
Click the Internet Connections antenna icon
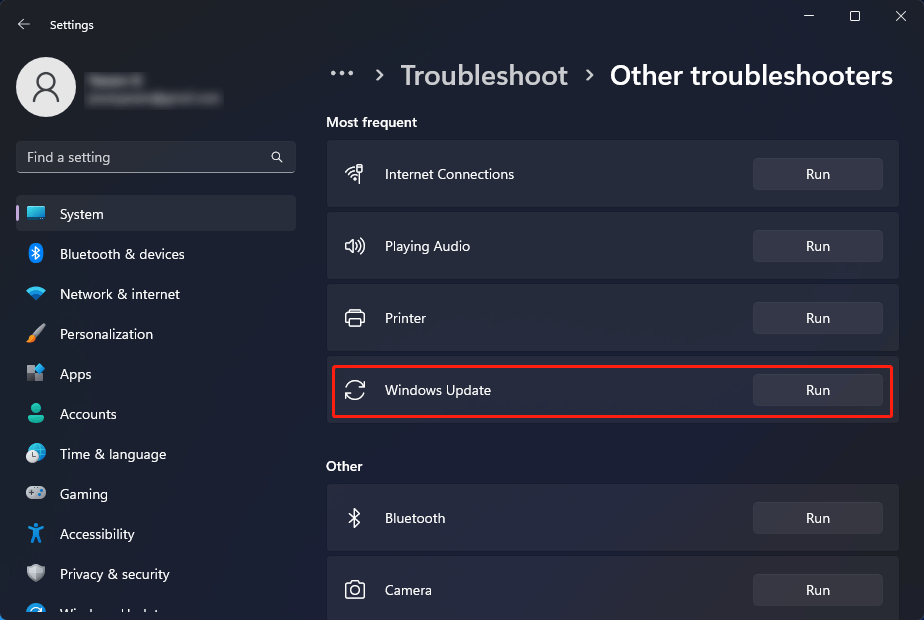coord(355,174)
